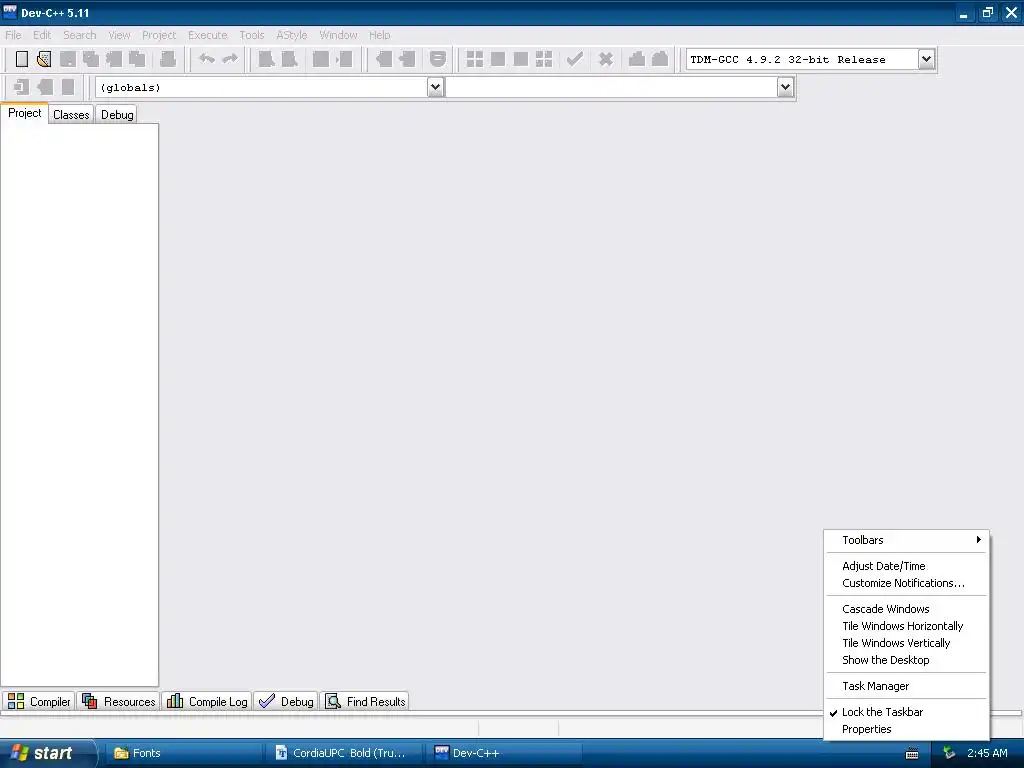The image size is (1024, 768).
Task: Select Tile Windows Horizontally
Action: click(x=907, y=626)
